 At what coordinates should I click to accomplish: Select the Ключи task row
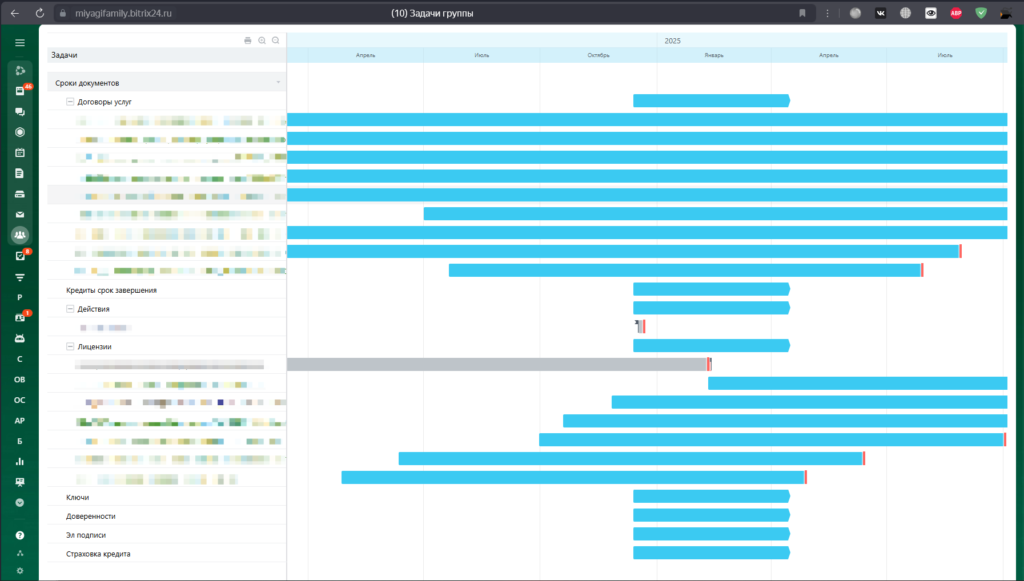78,497
